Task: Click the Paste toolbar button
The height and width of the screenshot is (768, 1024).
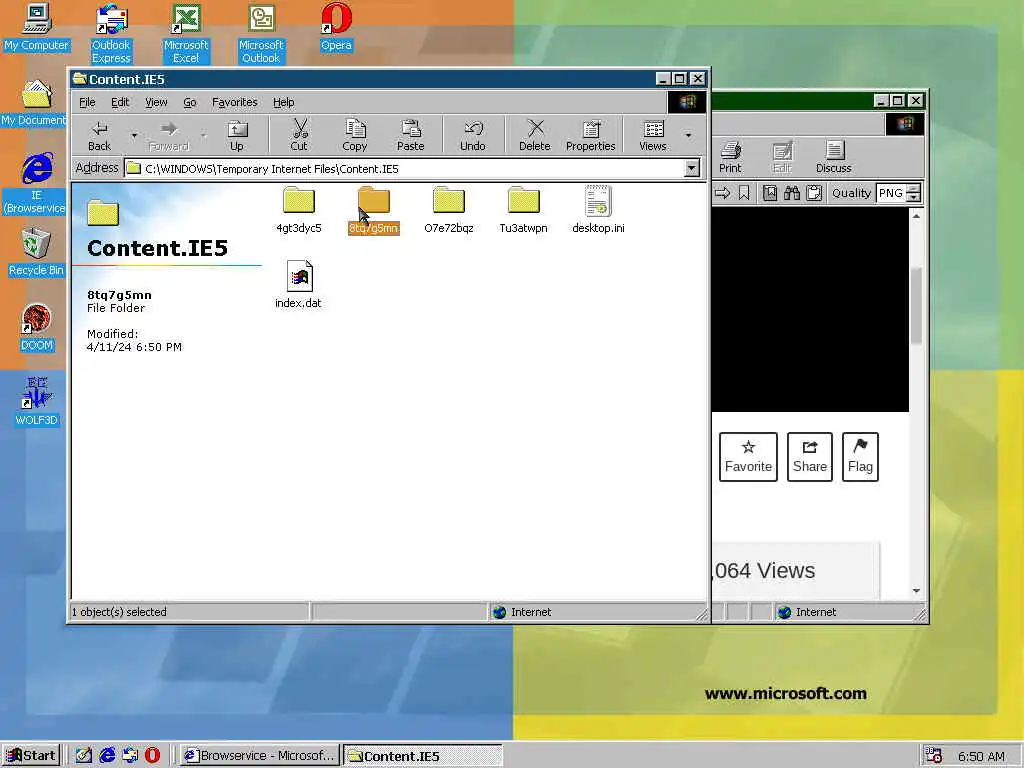Action: [x=410, y=135]
